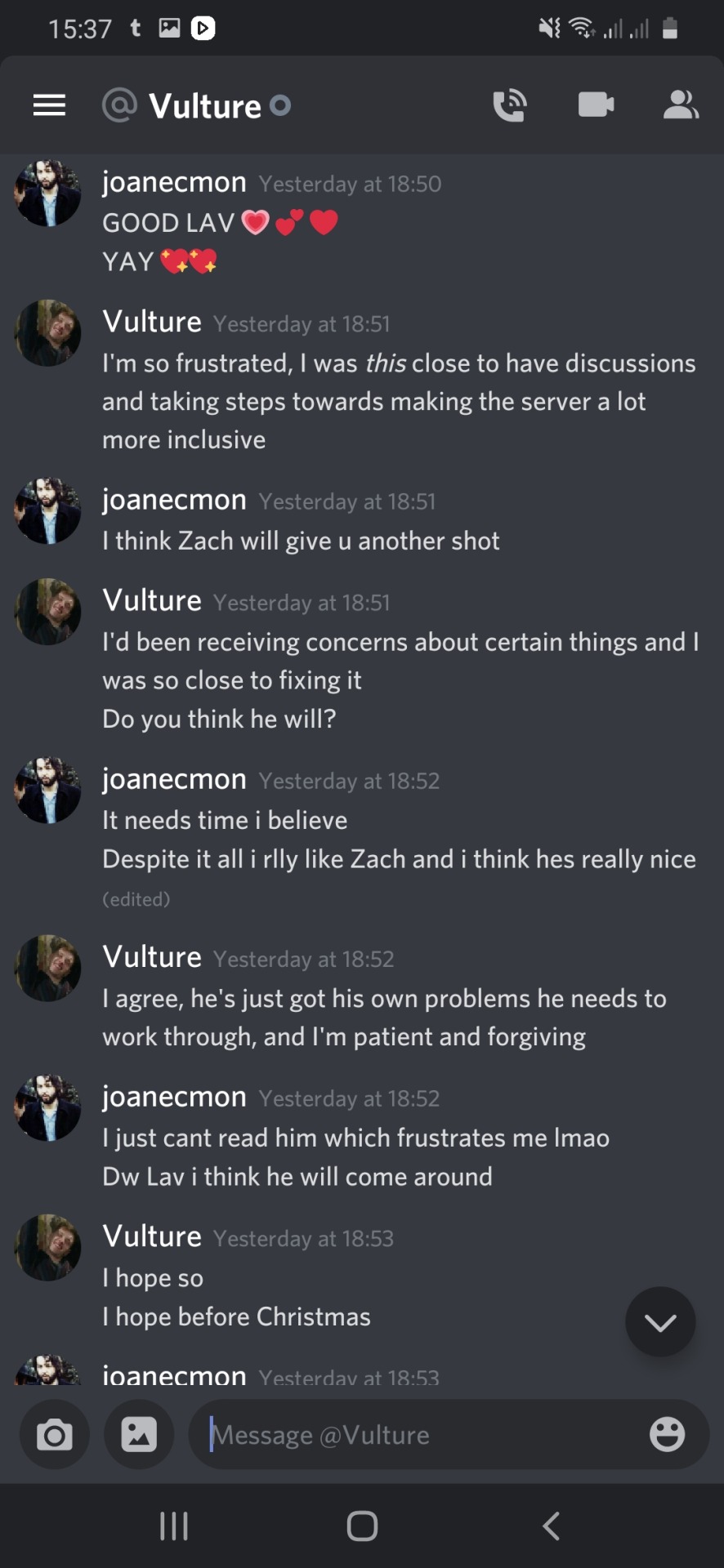Tap Vulture's offline status indicator
724x1568 pixels.
pos(280,105)
